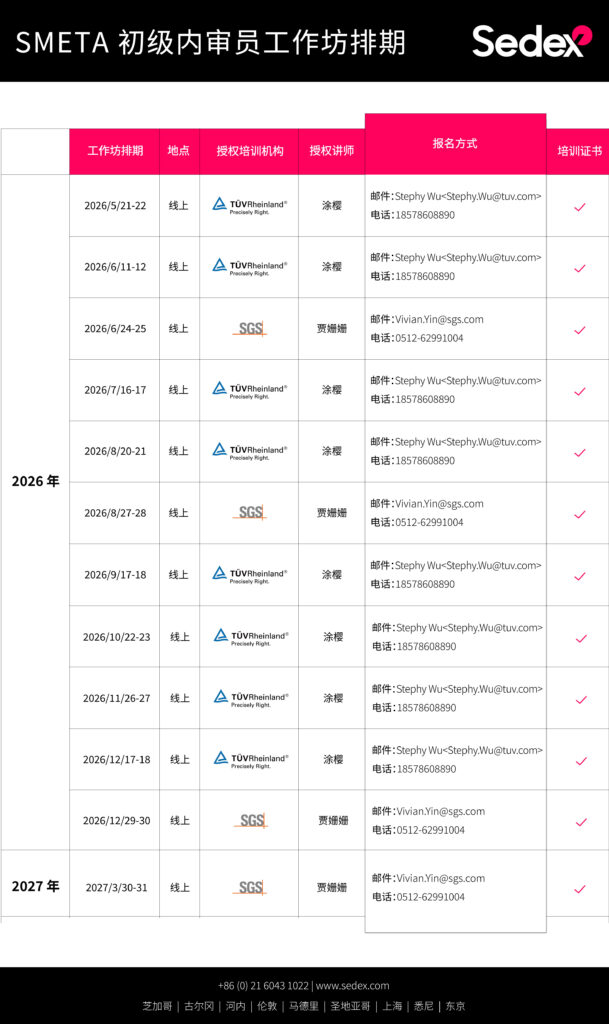The image size is (609, 1024).
Task: Select the 报名方式 column header
Action: pos(455,144)
